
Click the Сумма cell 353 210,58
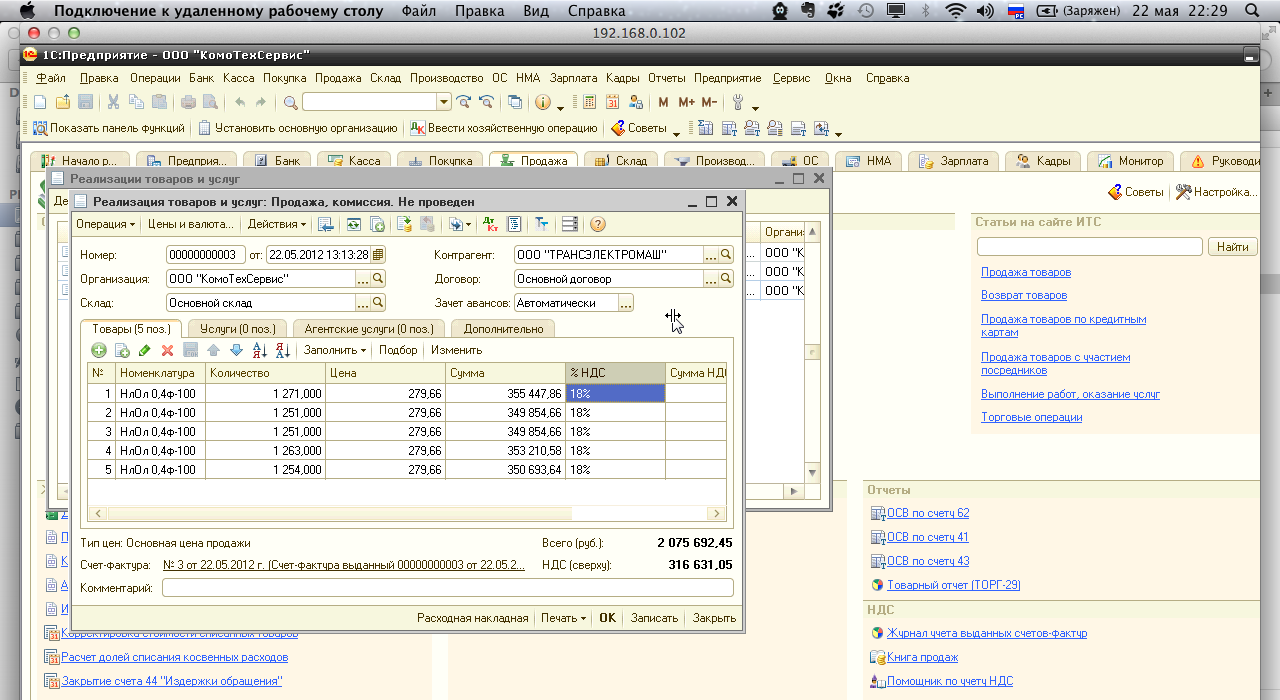[505, 451]
